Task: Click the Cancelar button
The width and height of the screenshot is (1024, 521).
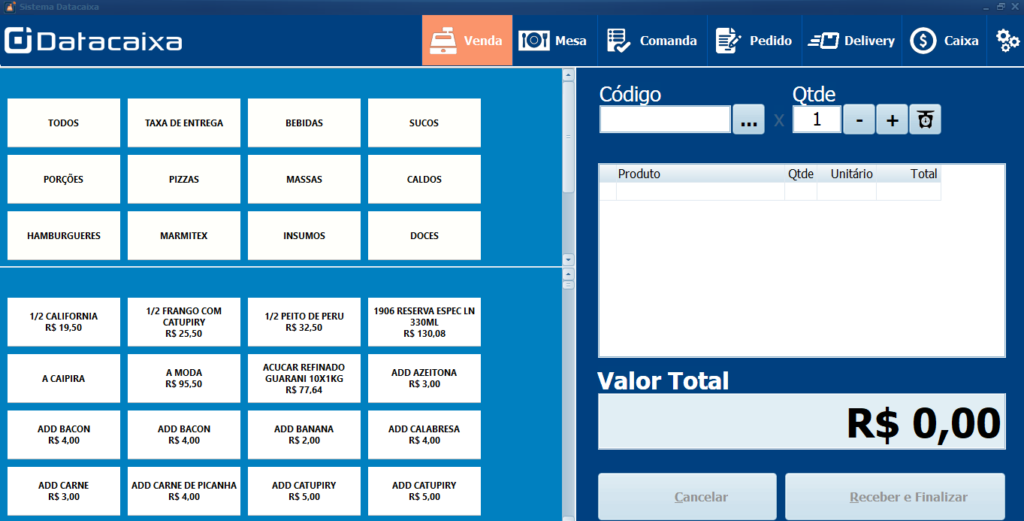Action: click(687, 497)
